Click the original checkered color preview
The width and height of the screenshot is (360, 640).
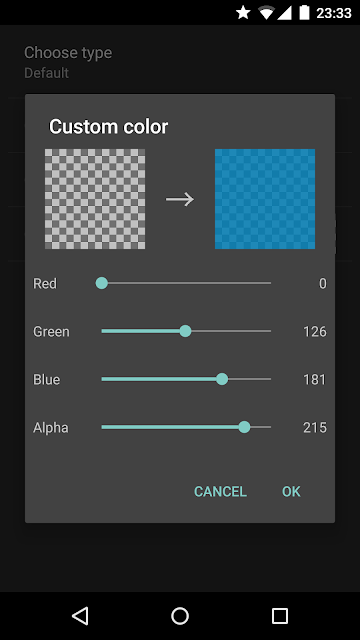click(x=95, y=199)
